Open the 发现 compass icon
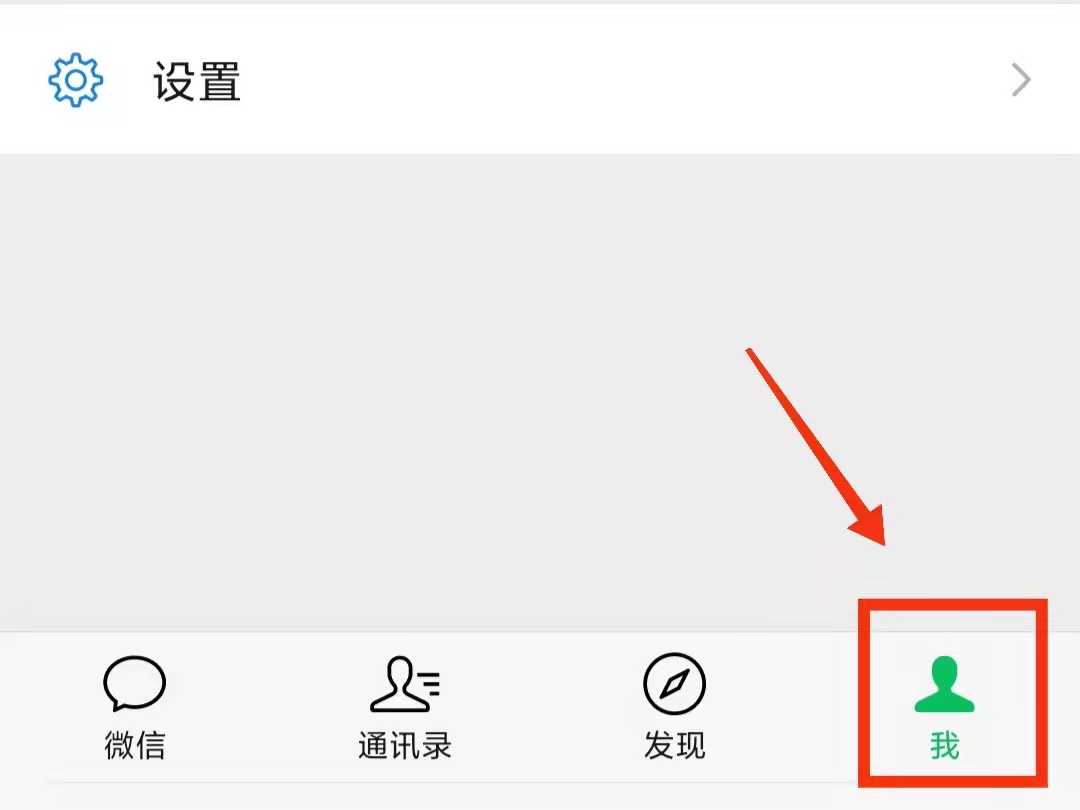The height and width of the screenshot is (810, 1080). click(674, 684)
